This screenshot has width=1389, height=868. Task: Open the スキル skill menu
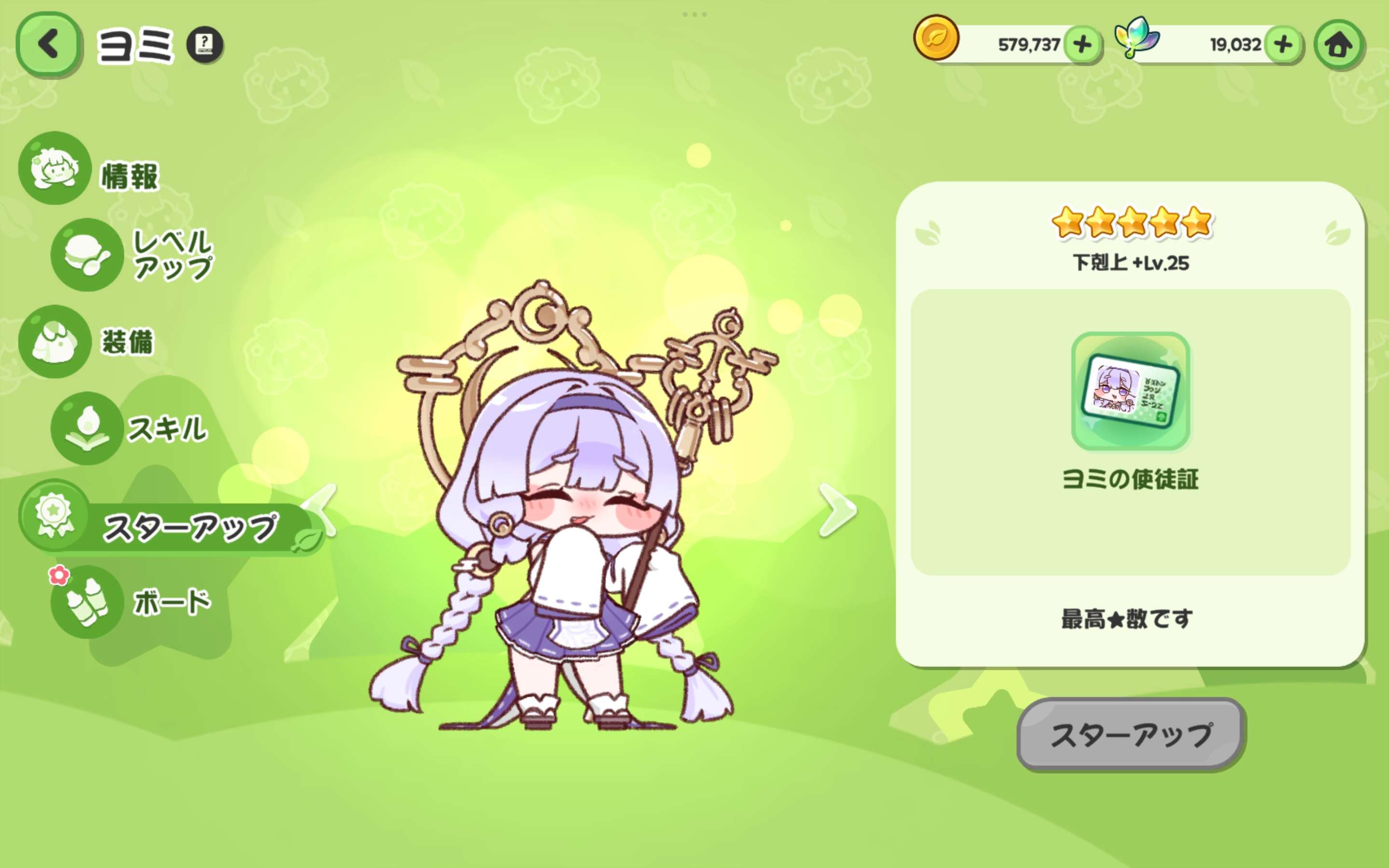point(130,428)
